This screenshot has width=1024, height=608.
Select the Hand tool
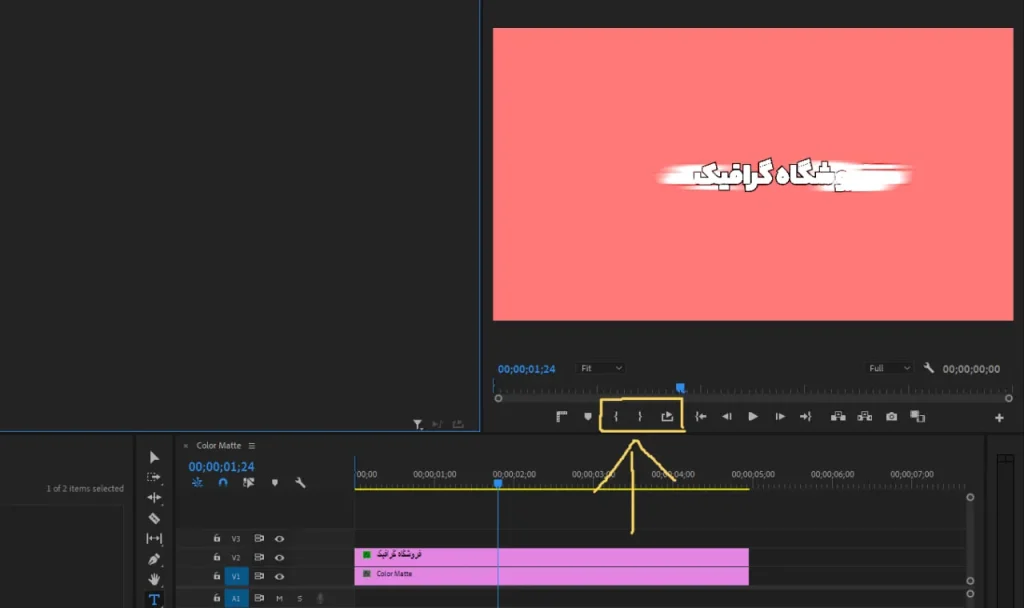pyautogui.click(x=154, y=579)
